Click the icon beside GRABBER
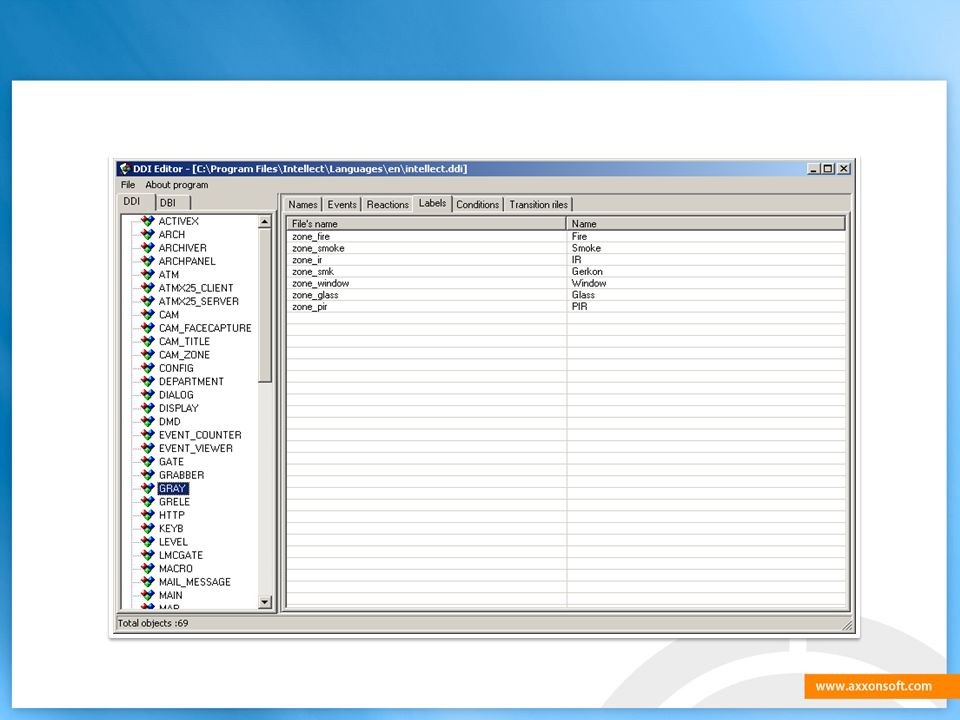Viewport: 960px width, 720px height. click(148, 475)
